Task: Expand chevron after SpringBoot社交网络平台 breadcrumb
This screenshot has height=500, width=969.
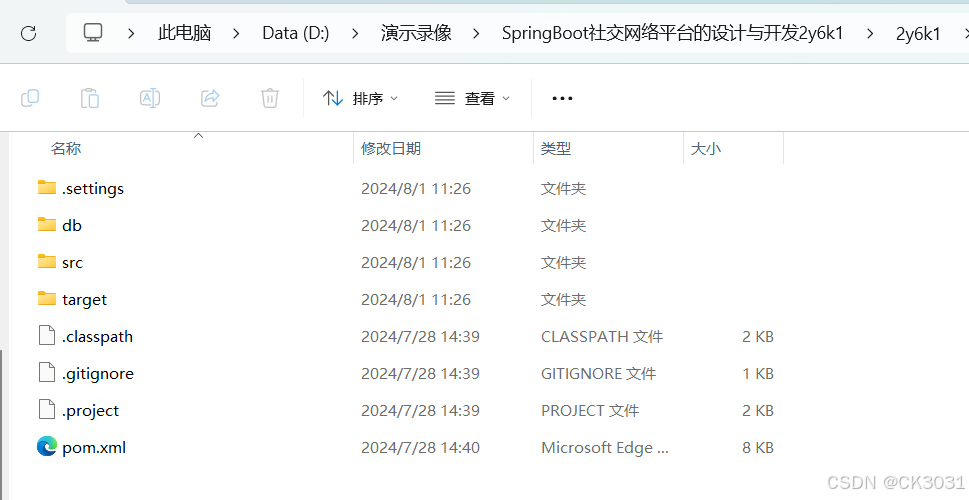Action: click(870, 33)
